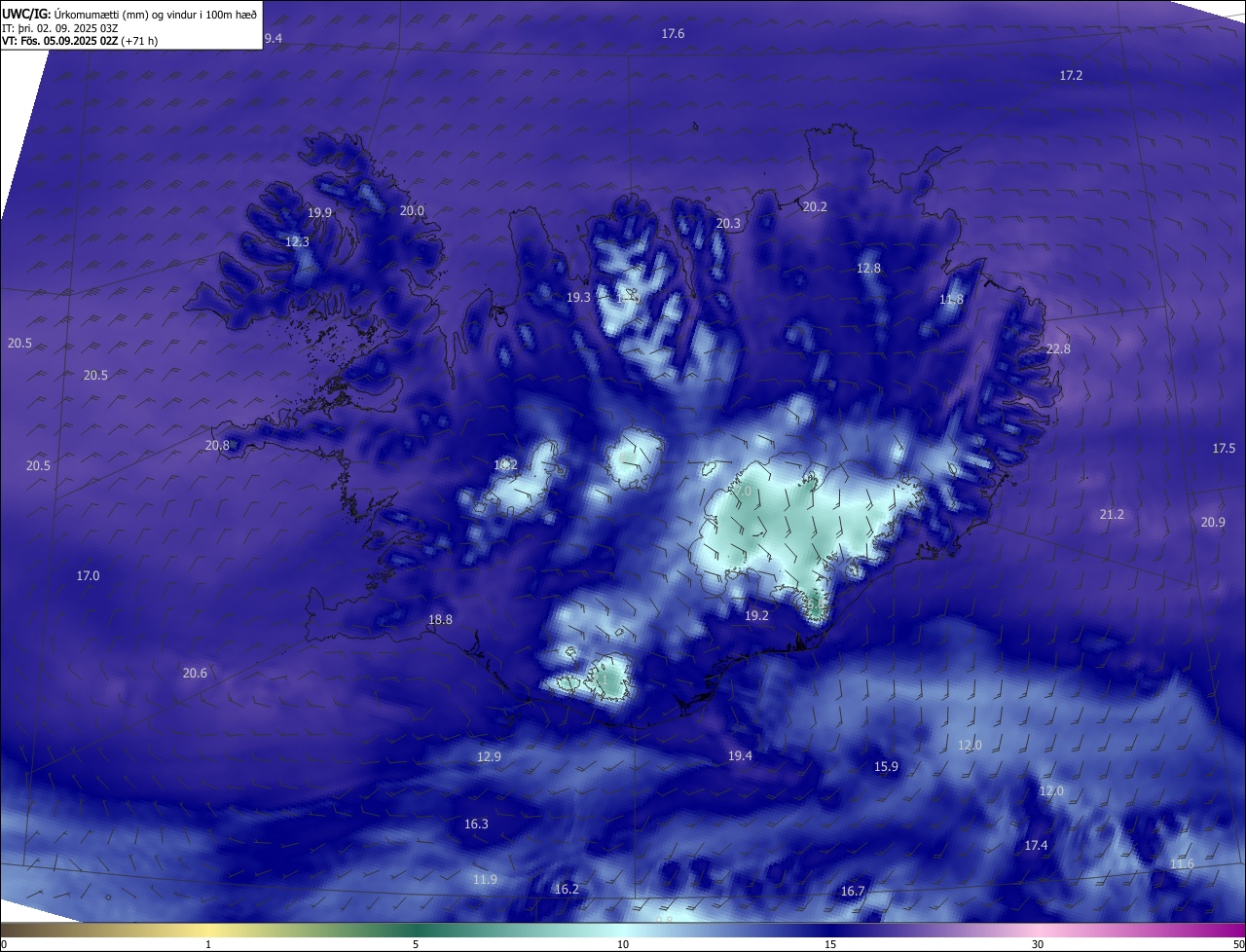The width and height of the screenshot is (1246, 952).
Task: Click the 17.6 value on the map
Action: [673, 34]
